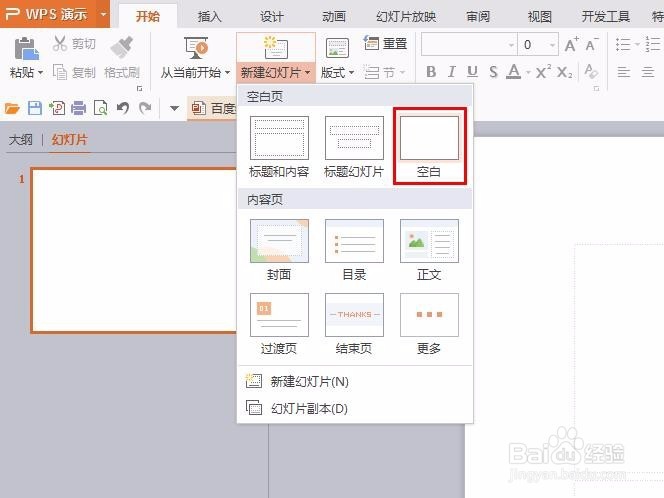Expand the 版式 layout dropdown arrow
Viewport: 664px width, 498px height.
point(351,73)
